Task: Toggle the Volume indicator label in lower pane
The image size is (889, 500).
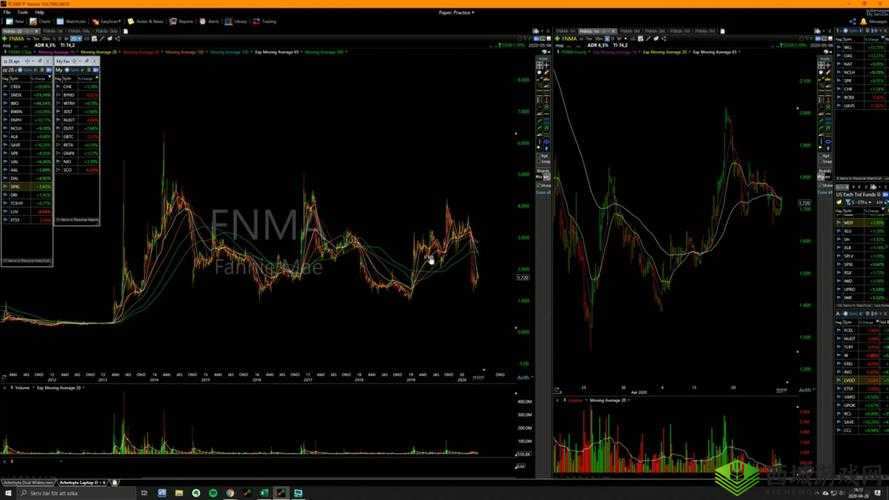Action: 20,386
